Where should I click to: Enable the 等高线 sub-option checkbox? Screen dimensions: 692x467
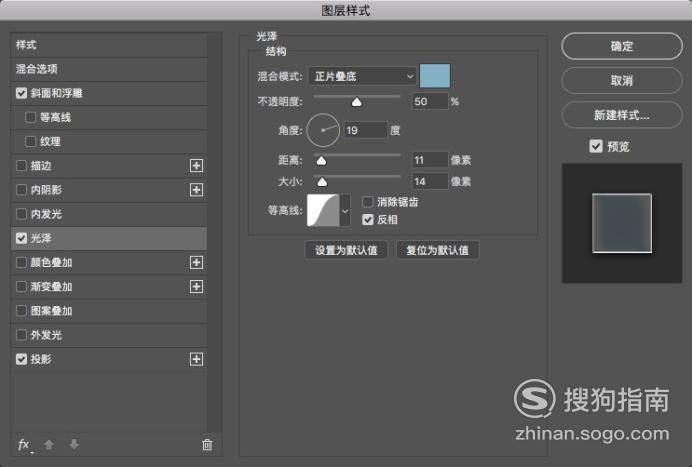(30, 117)
